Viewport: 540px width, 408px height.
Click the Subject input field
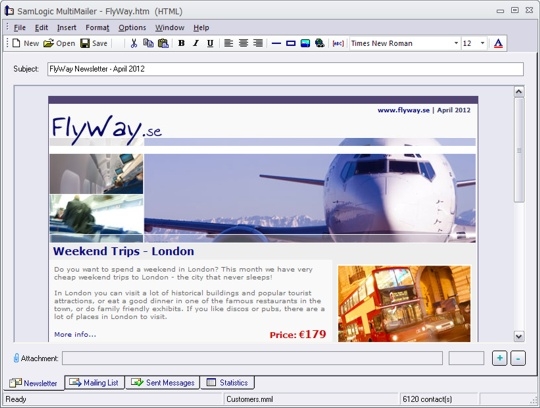coord(285,69)
